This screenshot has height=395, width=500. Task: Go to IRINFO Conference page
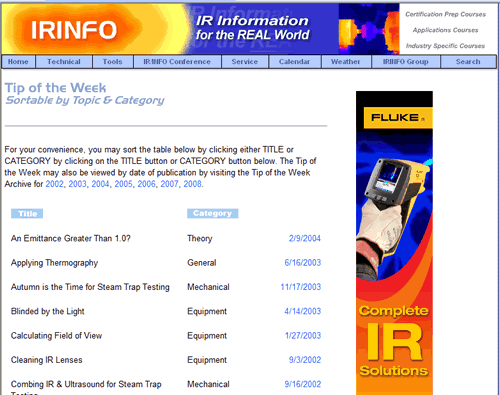click(x=177, y=62)
